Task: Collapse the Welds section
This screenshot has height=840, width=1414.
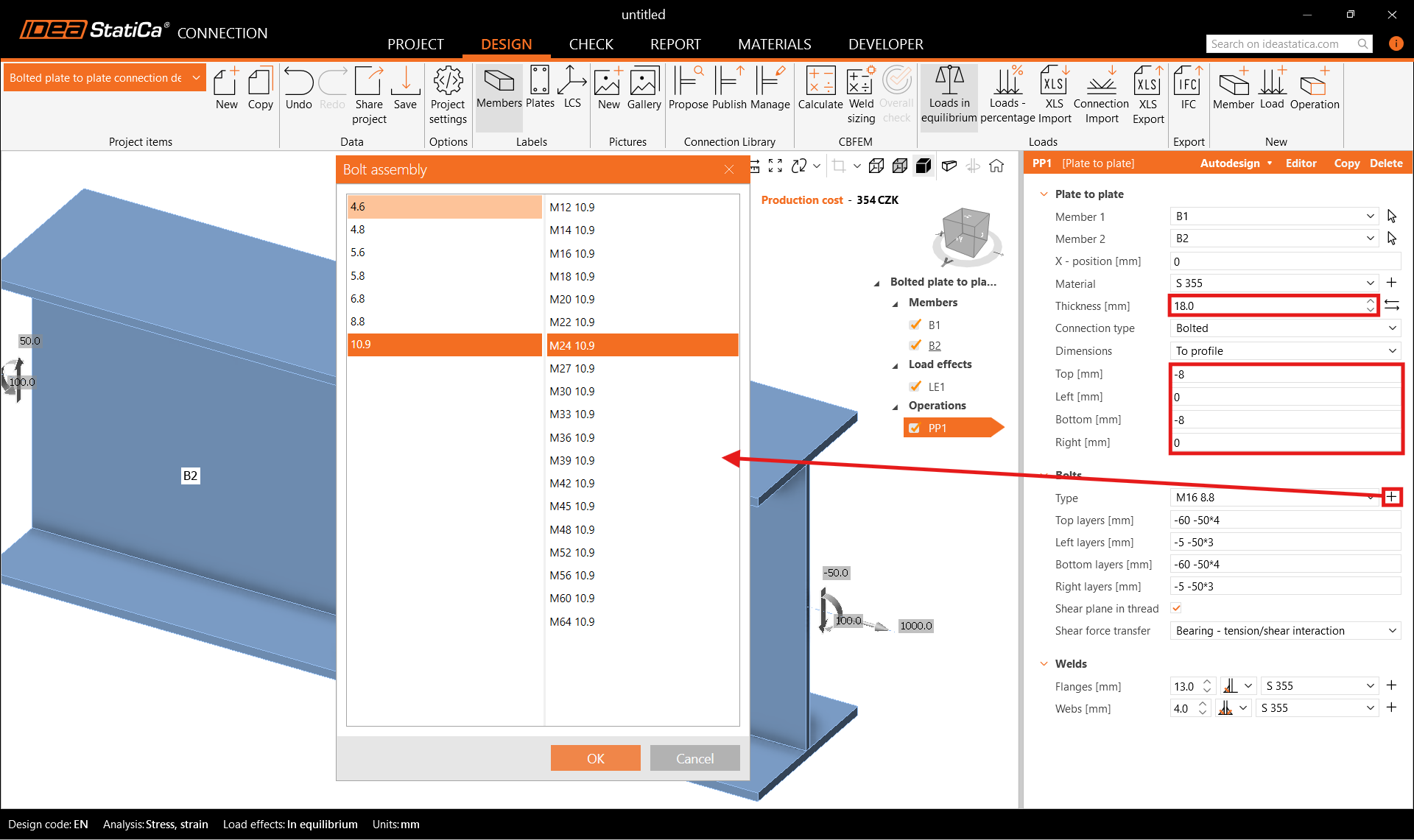Action: point(1044,664)
